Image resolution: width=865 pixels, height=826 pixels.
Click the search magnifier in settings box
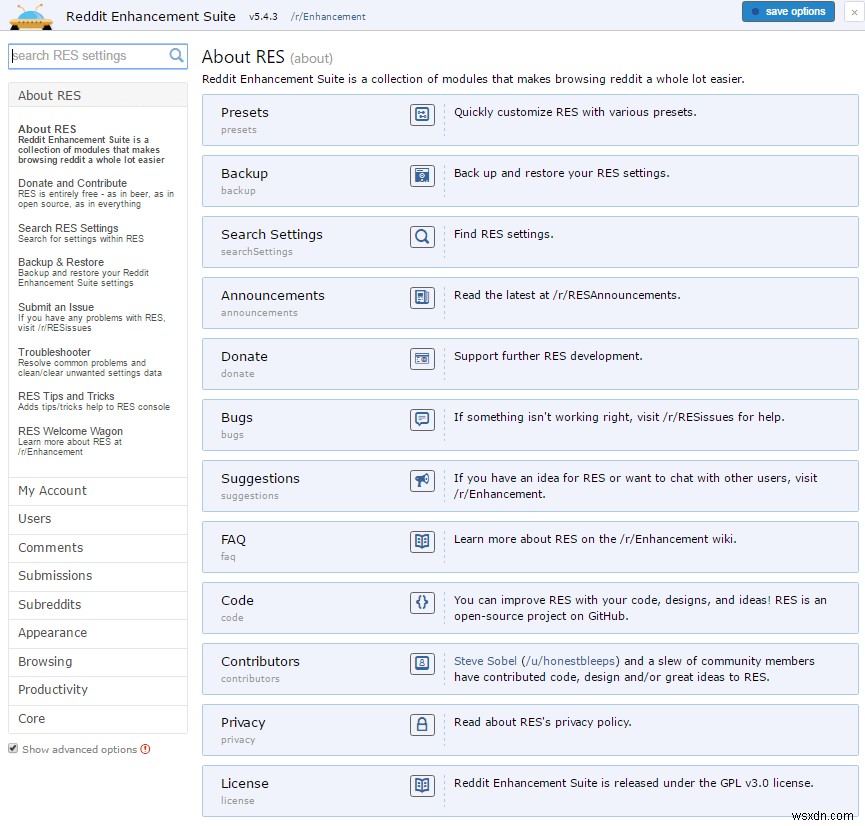(x=176, y=55)
